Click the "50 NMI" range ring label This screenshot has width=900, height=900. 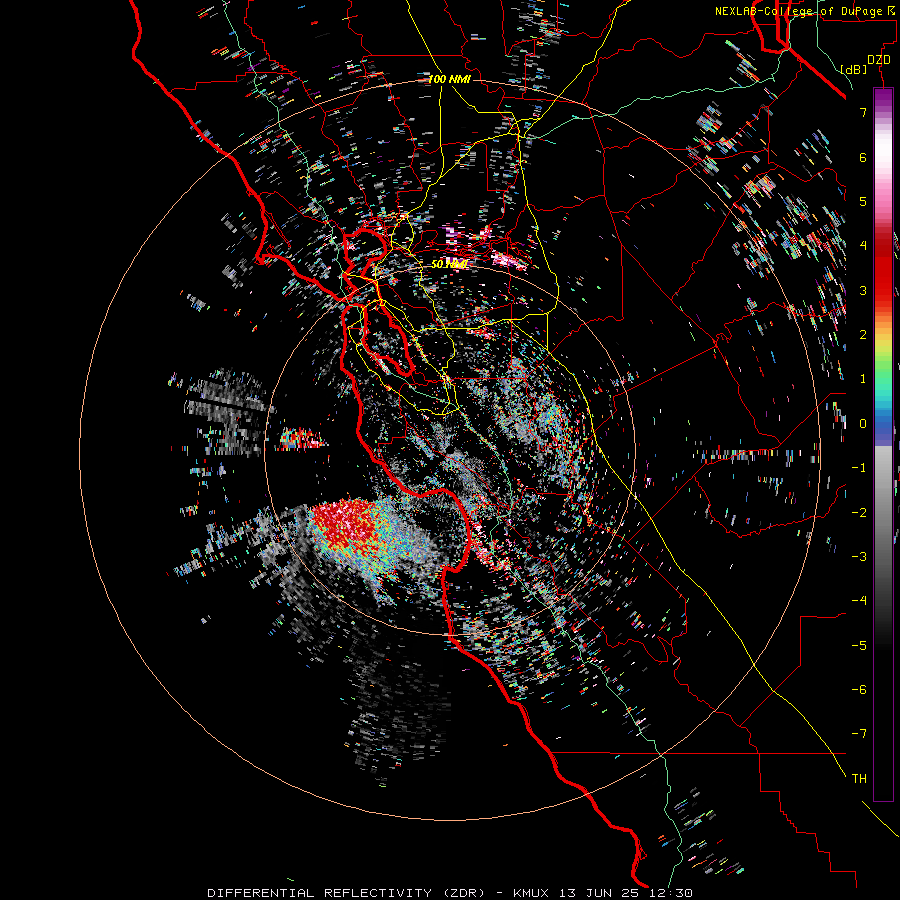(449, 264)
